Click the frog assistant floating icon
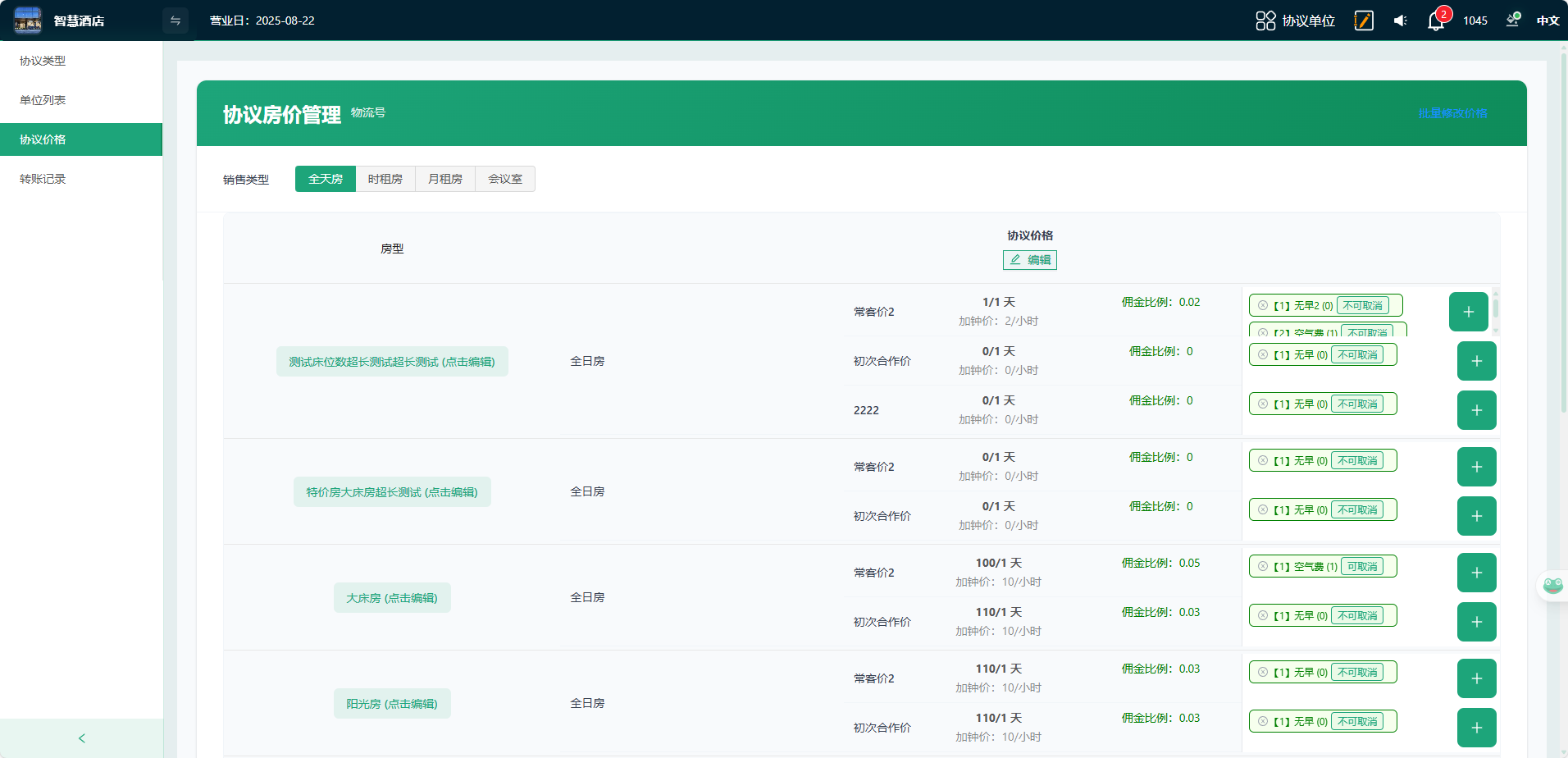The image size is (1568, 758). [1552, 586]
